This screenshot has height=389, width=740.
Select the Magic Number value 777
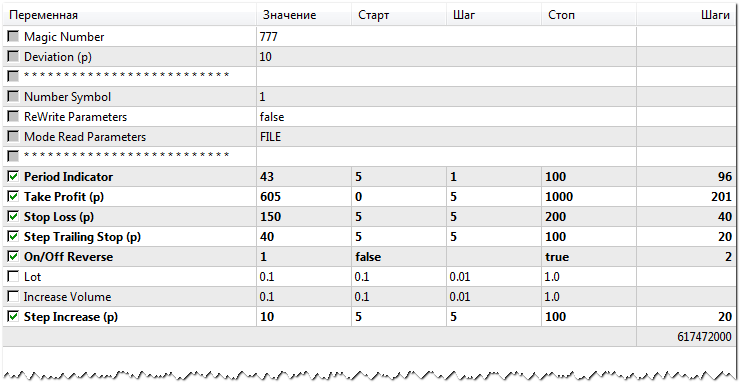click(269, 37)
